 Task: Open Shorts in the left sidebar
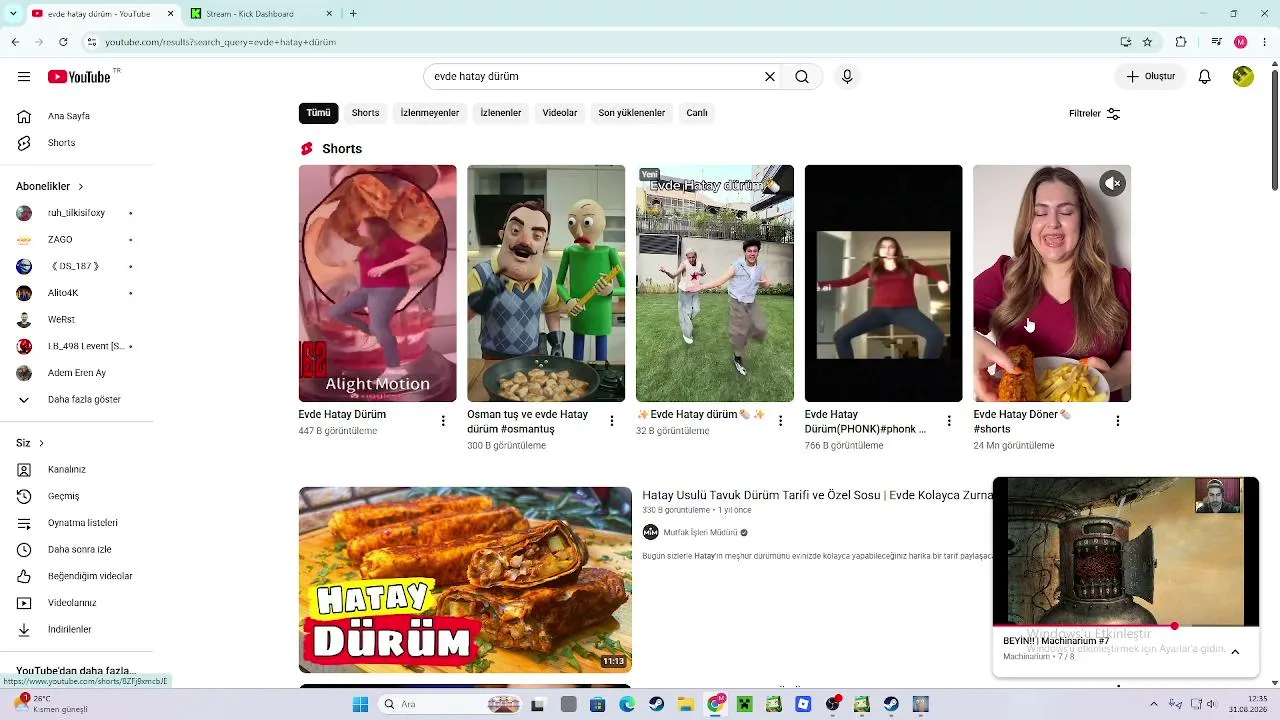coord(78,143)
